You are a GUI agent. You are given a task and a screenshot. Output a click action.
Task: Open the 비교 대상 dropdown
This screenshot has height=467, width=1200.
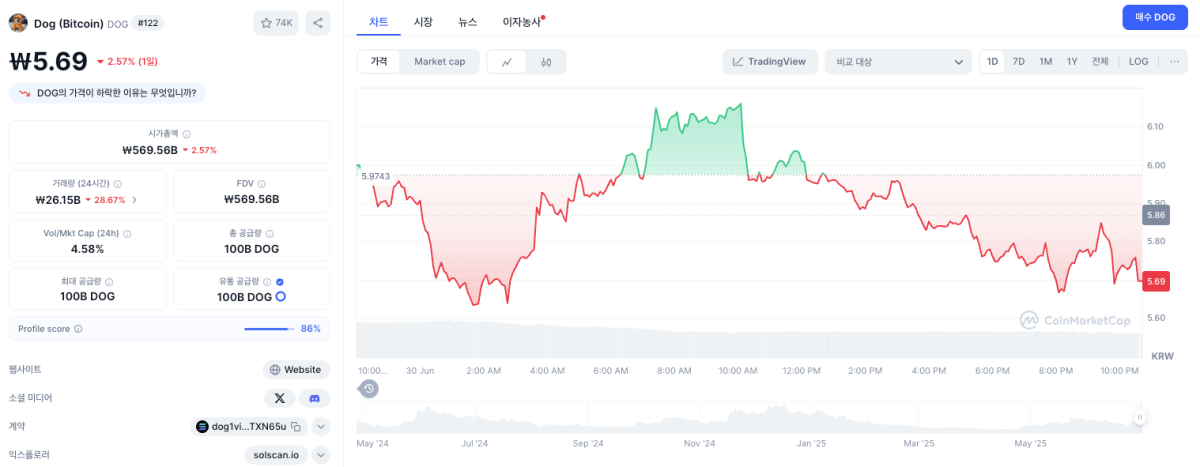898,62
